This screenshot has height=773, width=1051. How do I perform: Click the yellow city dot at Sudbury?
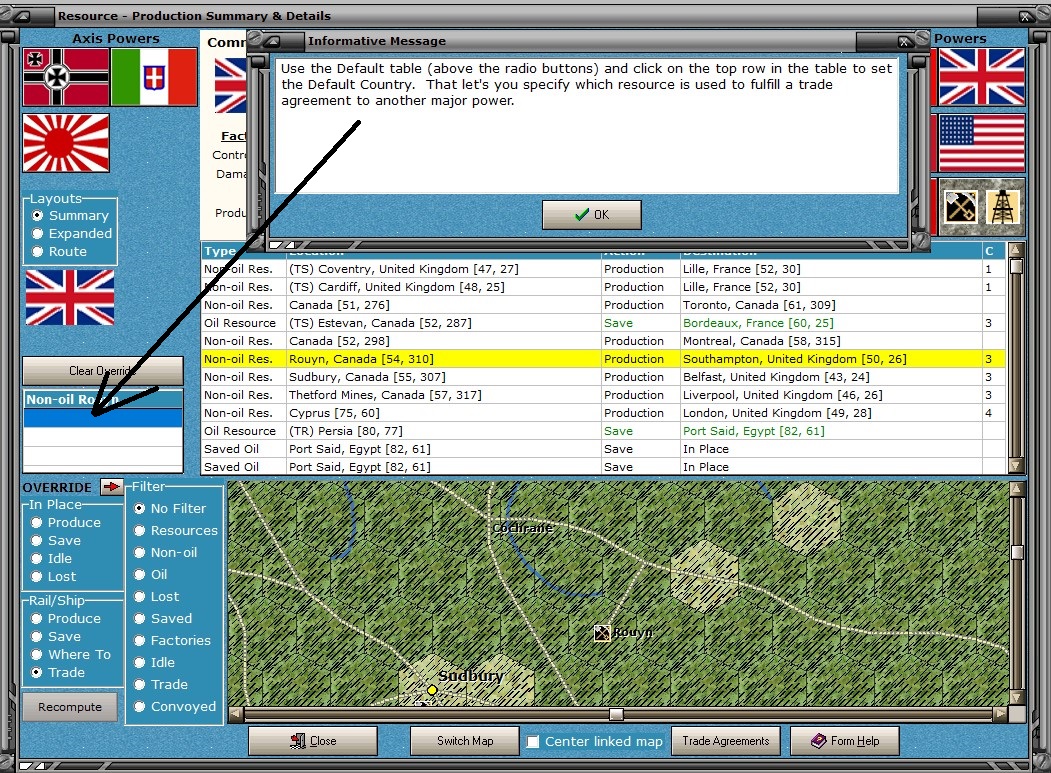(432, 690)
